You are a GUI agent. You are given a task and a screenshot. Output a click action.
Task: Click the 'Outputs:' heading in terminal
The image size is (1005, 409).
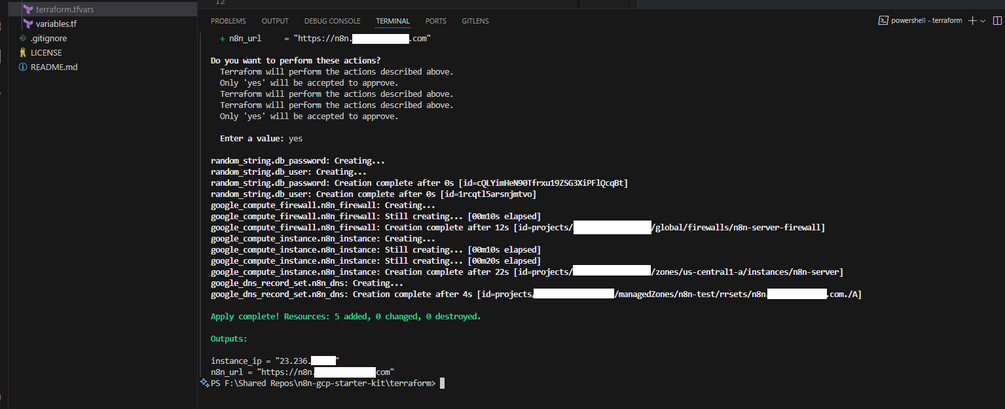click(229, 338)
